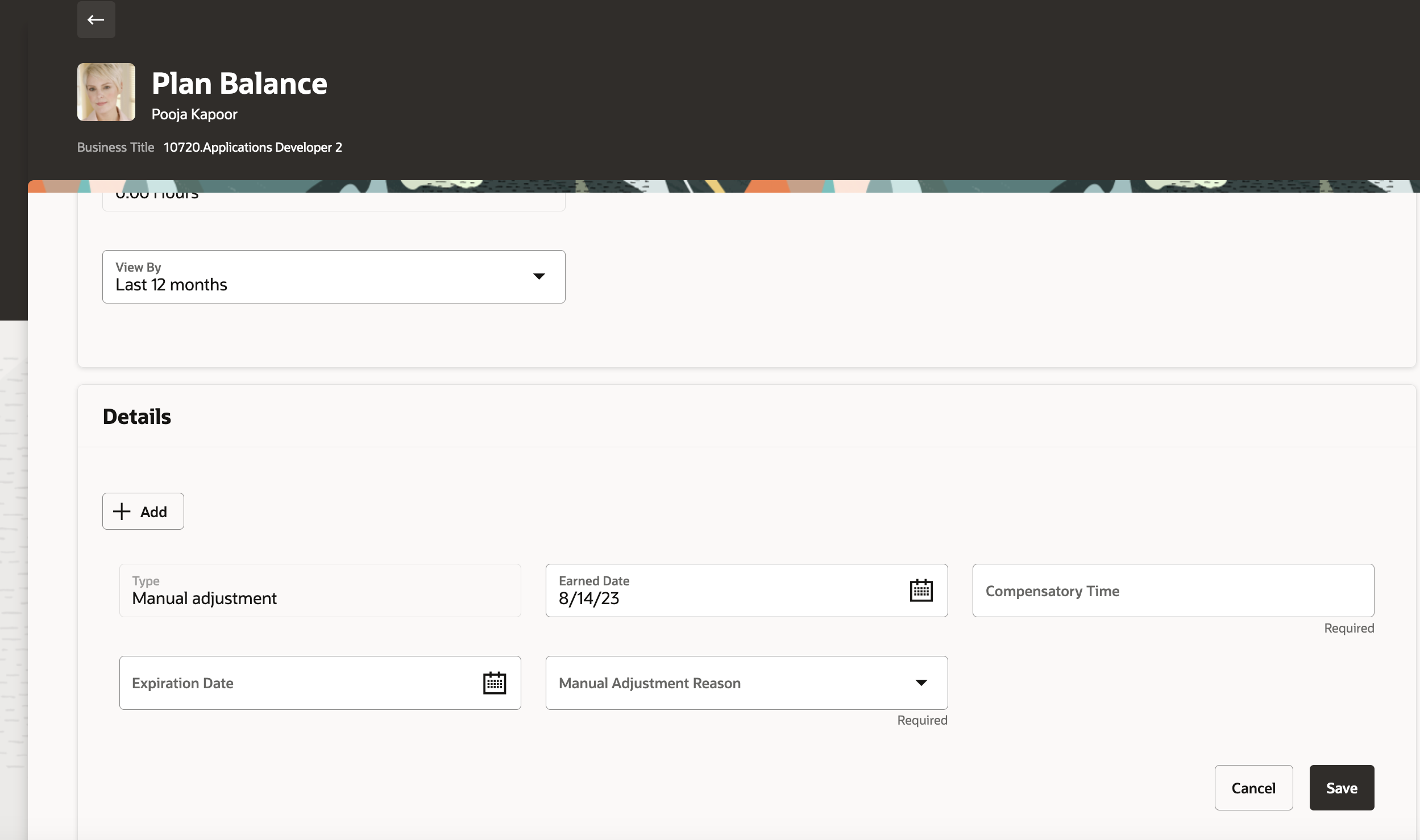Image resolution: width=1420 pixels, height=840 pixels.
Task: Click the Earned Date value 8/14/23
Action: pos(589,598)
